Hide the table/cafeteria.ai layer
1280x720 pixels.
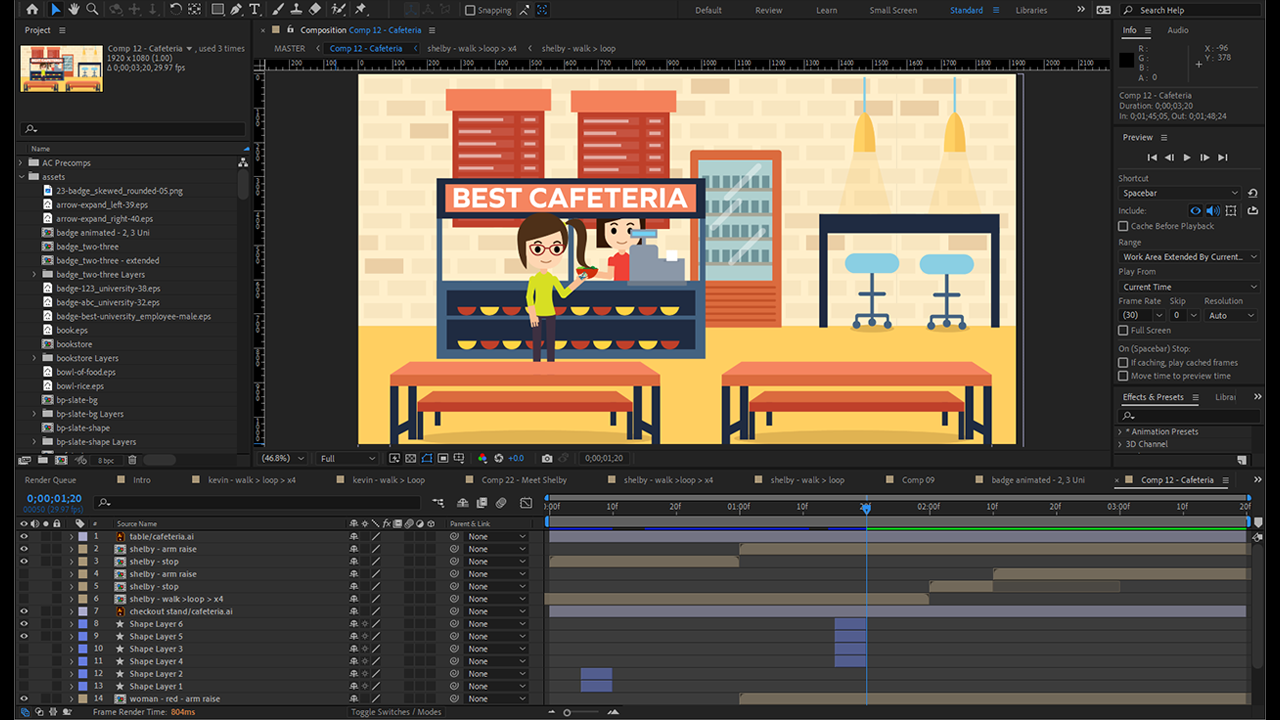[x=24, y=536]
